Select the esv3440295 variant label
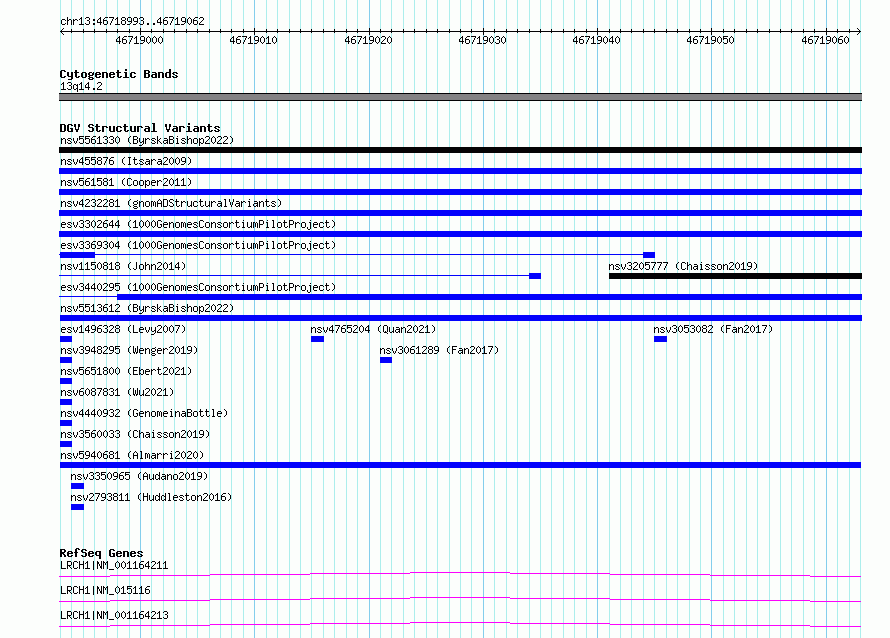 click(198, 287)
